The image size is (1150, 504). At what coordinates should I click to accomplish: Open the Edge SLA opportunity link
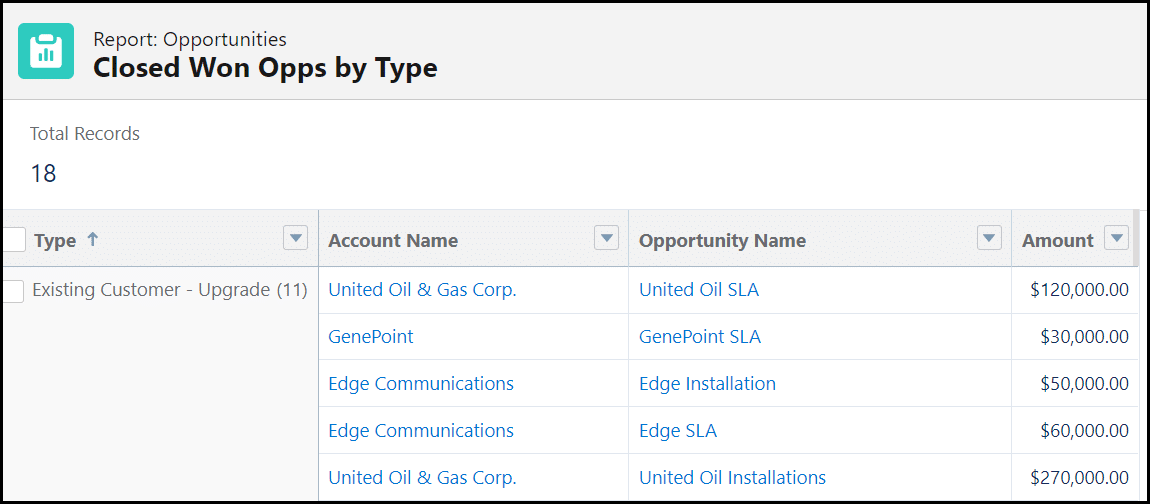coord(678,431)
